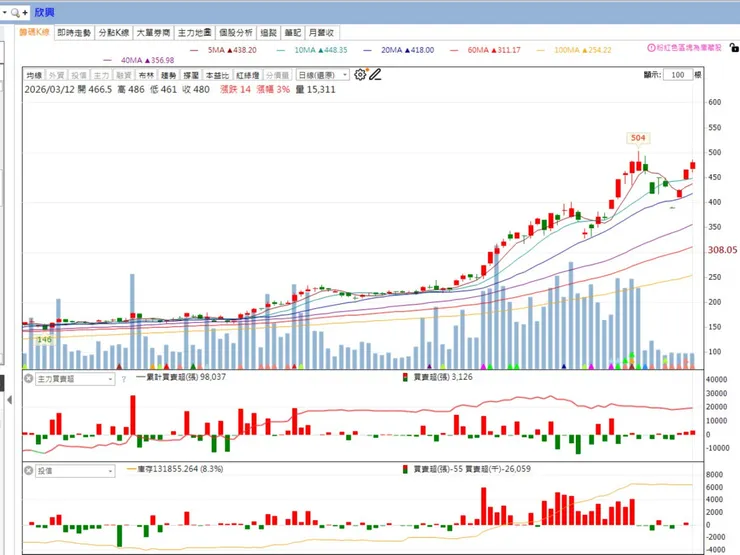Click the 40MA 356.98 legend
Screen dimensions: 740x555
(139, 60)
